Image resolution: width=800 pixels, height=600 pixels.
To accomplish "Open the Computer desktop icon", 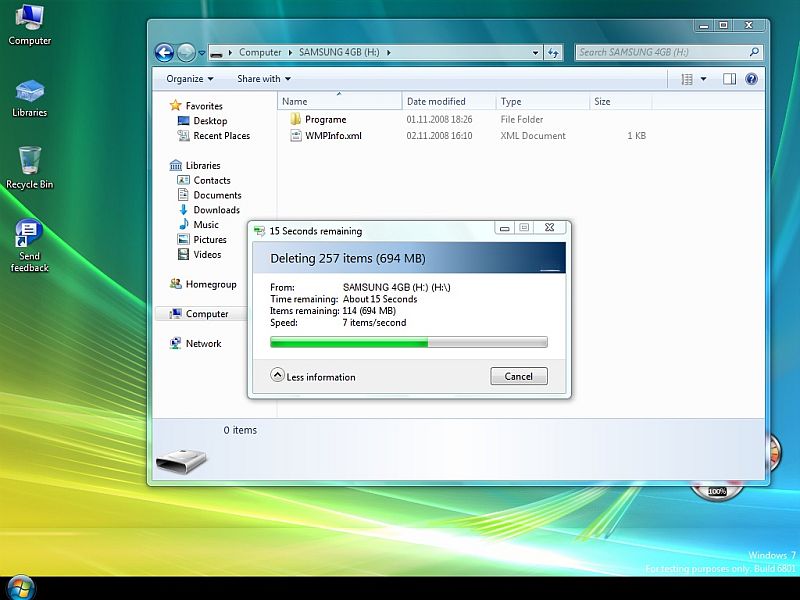I will click(29, 24).
